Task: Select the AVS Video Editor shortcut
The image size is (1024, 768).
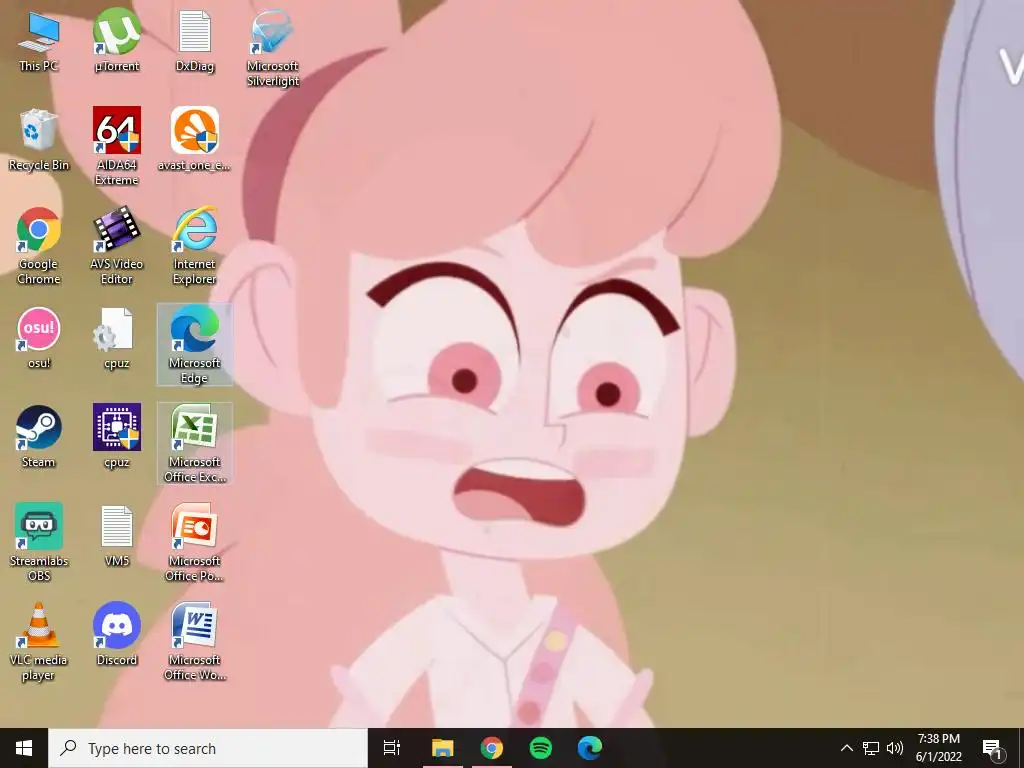Action: pos(117,247)
